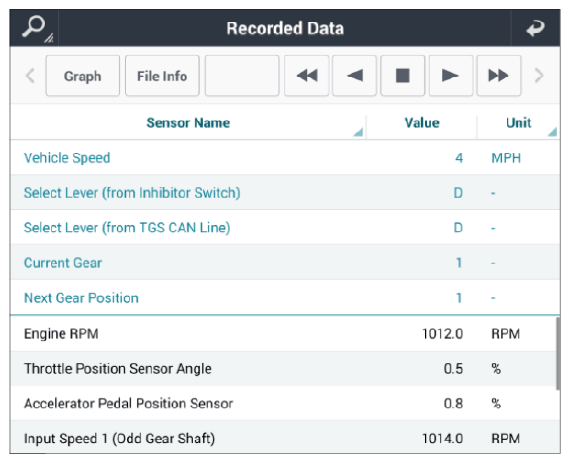Open the Graph view
Image resolution: width=570 pixels, height=463 pixels.
pyautogui.click(x=83, y=76)
